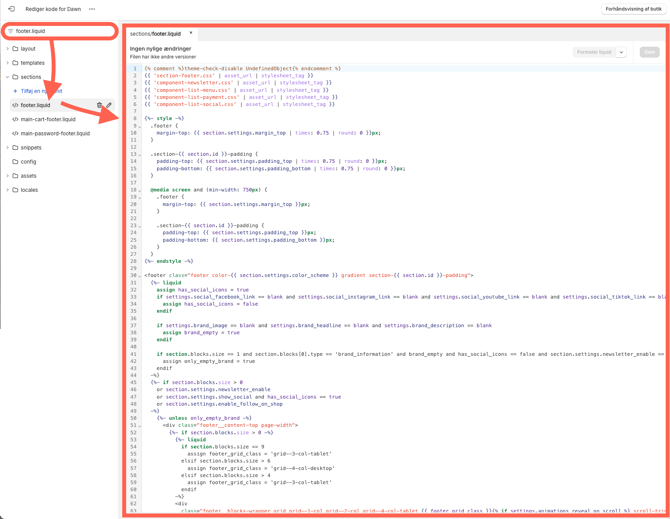Switch to the sections/footer.liquid editor tab
670x519 pixels.
click(155, 34)
